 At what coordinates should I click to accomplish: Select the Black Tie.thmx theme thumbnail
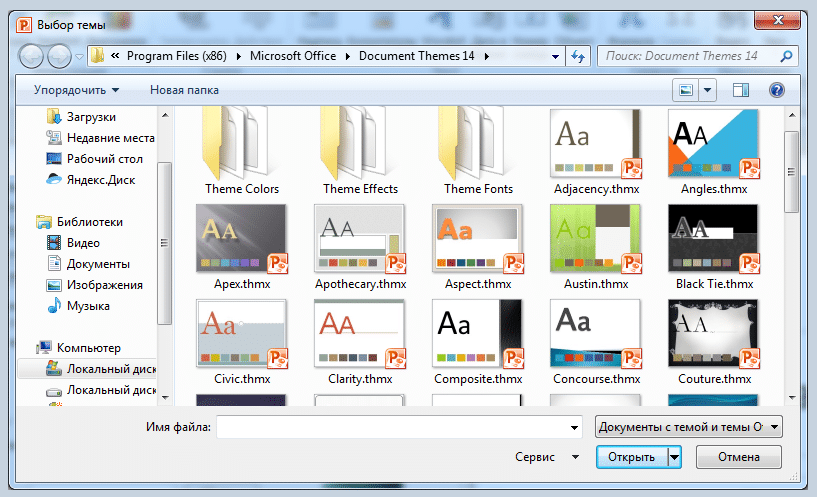point(714,239)
